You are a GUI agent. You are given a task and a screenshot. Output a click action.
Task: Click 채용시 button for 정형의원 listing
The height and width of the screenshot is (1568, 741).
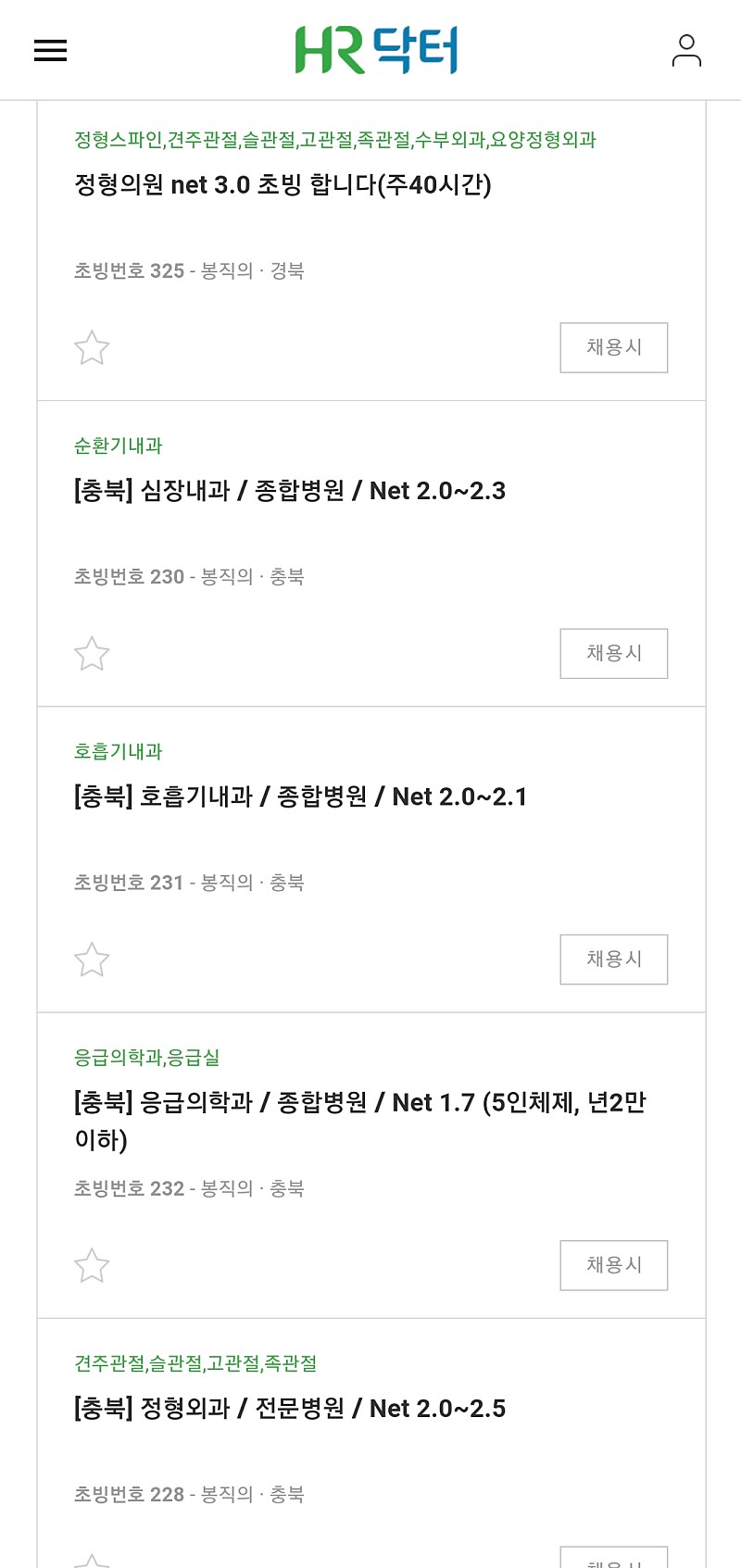click(614, 347)
